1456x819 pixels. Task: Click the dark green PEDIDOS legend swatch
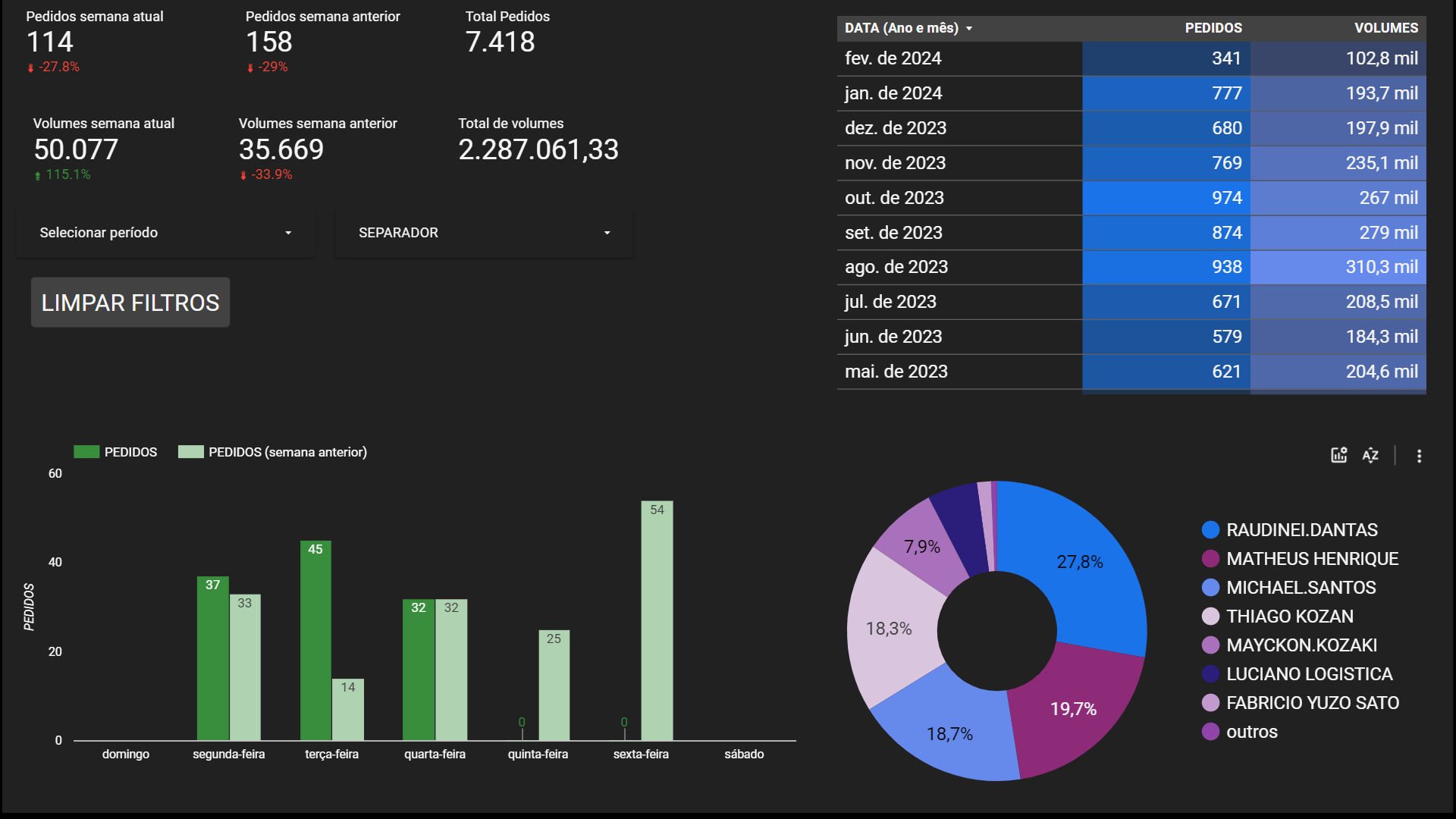click(86, 452)
